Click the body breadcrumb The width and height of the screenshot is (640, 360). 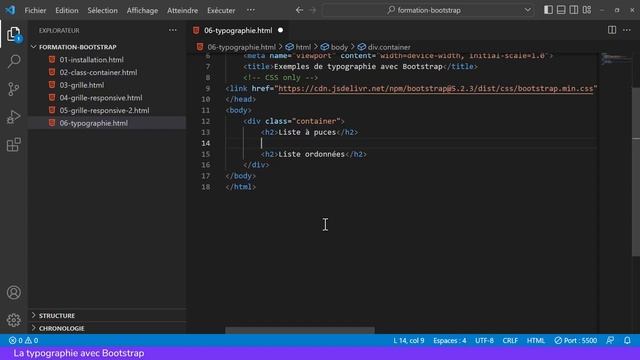(339, 47)
